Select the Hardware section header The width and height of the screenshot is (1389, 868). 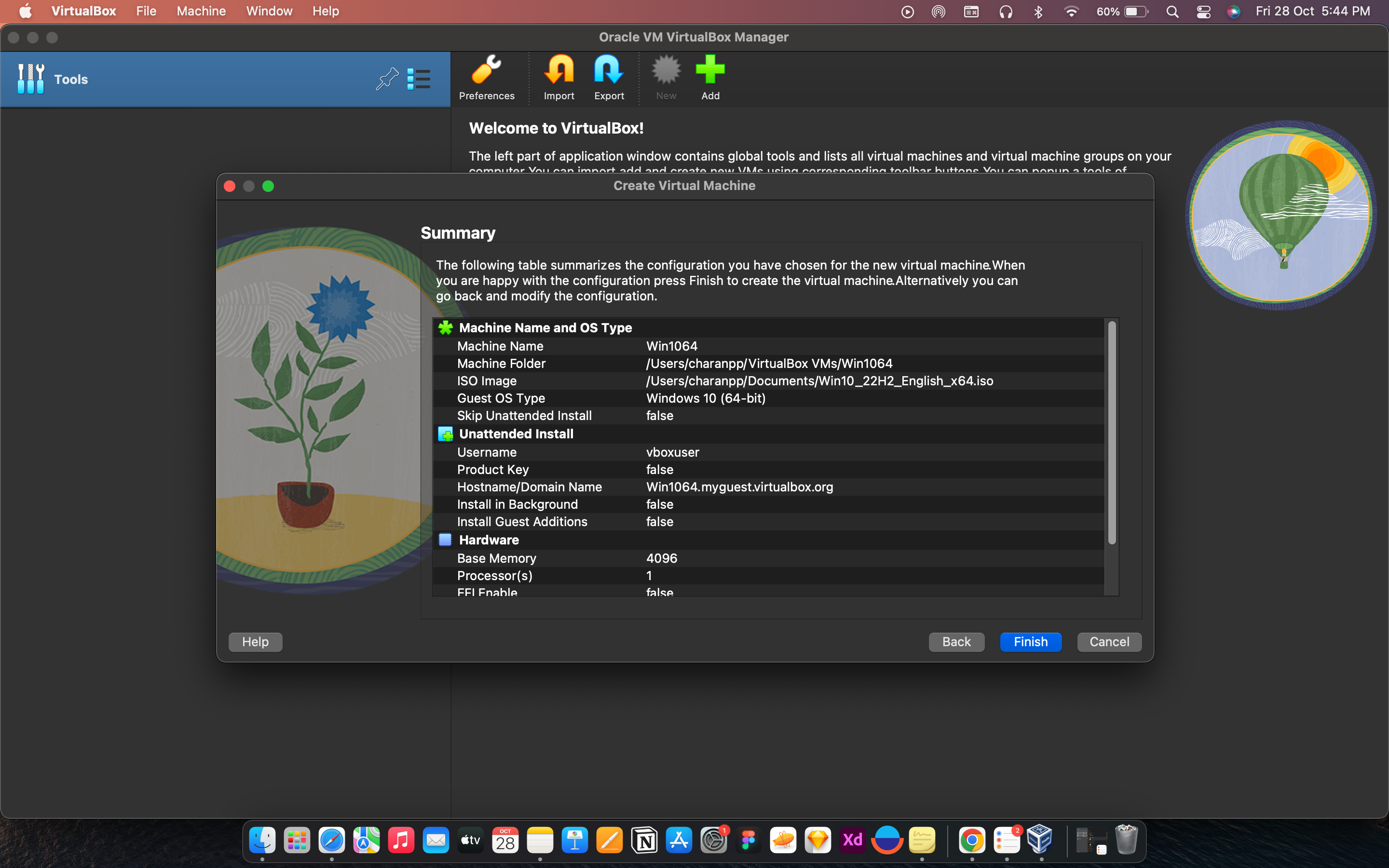point(489,540)
